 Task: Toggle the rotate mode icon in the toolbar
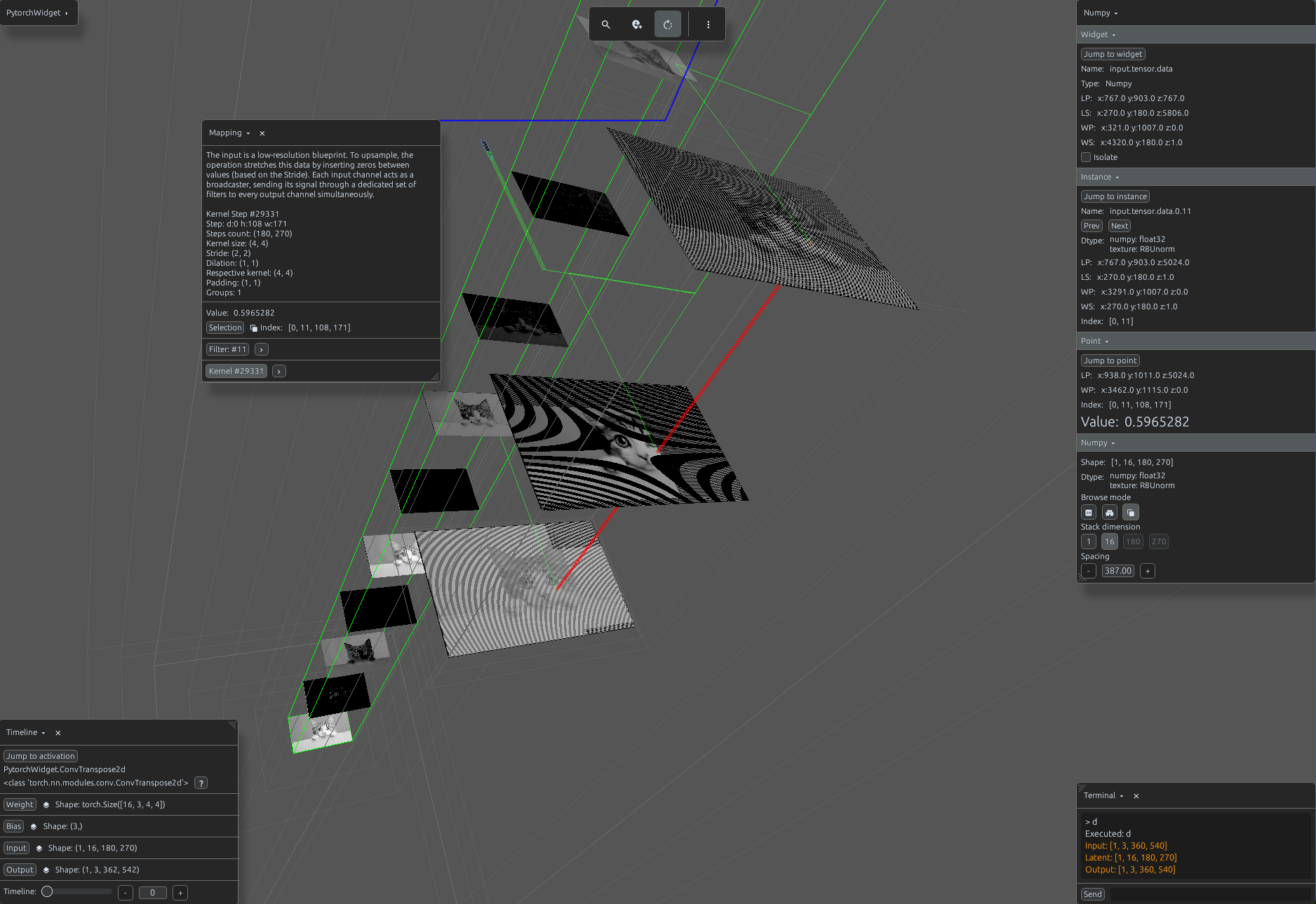[667, 25]
